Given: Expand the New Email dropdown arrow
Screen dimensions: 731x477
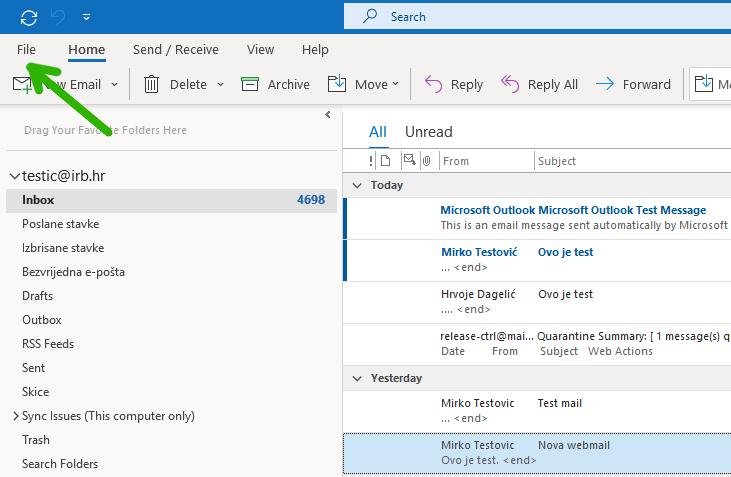Looking at the screenshot, I should (x=114, y=85).
